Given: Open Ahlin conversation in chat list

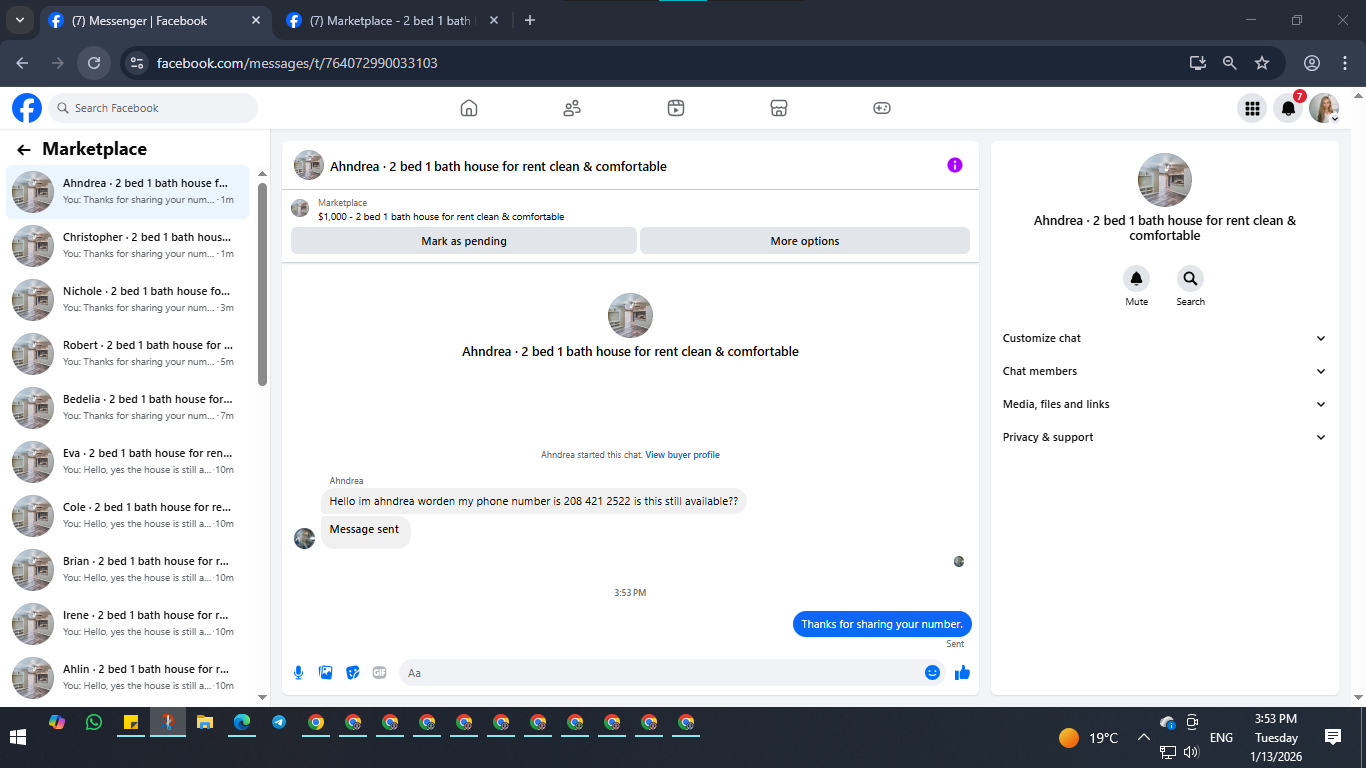Looking at the screenshot, I should coord(128,678).
